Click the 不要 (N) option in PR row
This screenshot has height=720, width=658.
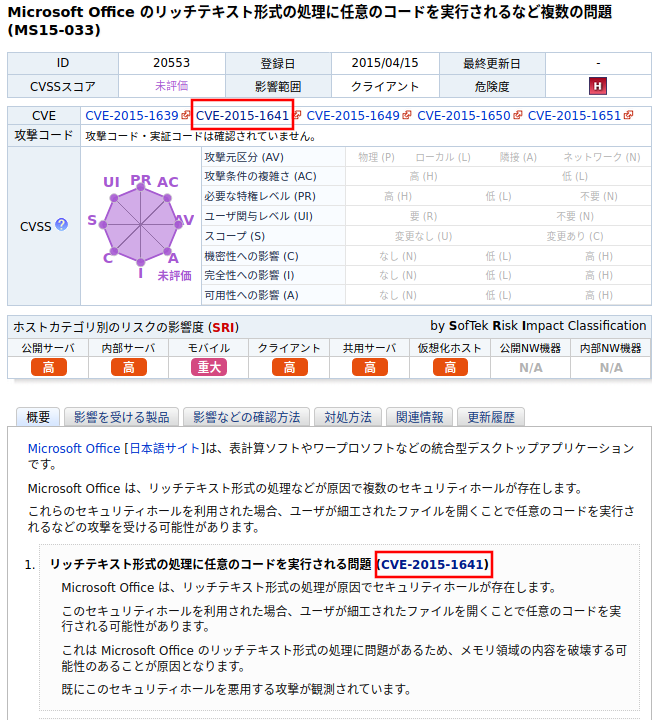click(599, 196)
